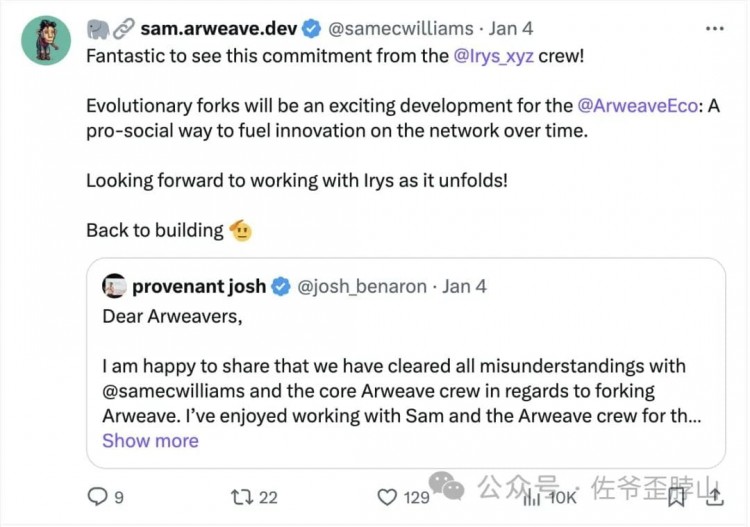Like the tweet with heart icon
The image size is (750, 527).
[x=387, y=497]
